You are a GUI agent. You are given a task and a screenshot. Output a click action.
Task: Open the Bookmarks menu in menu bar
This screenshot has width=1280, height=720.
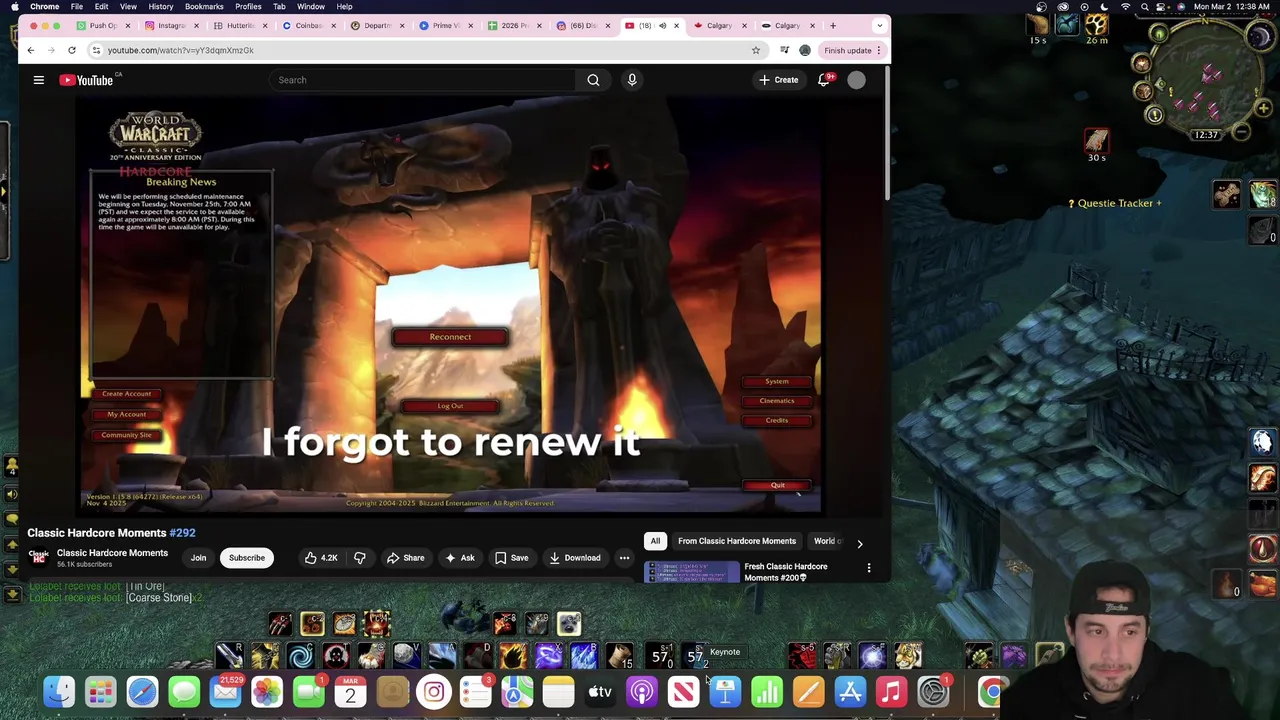(x=204, y=7)
